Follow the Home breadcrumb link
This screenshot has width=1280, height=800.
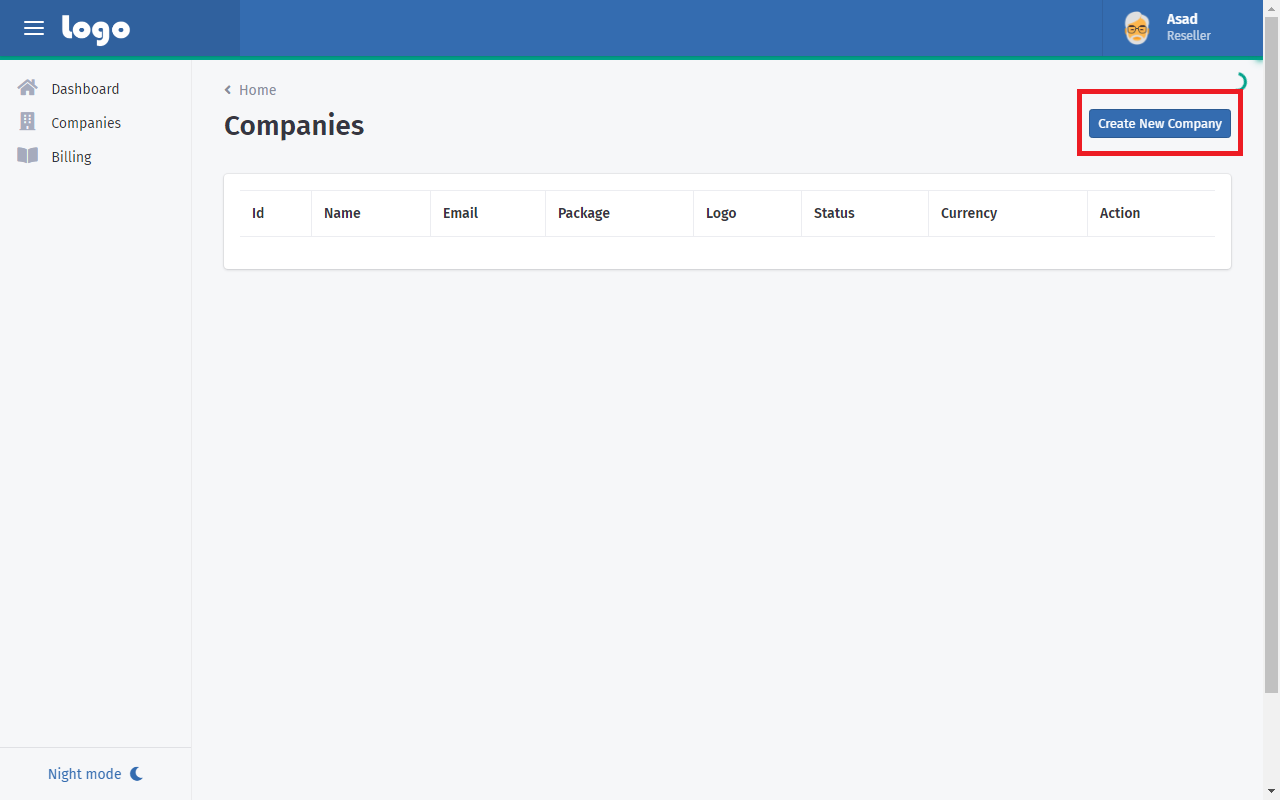(x=257, y=90)
